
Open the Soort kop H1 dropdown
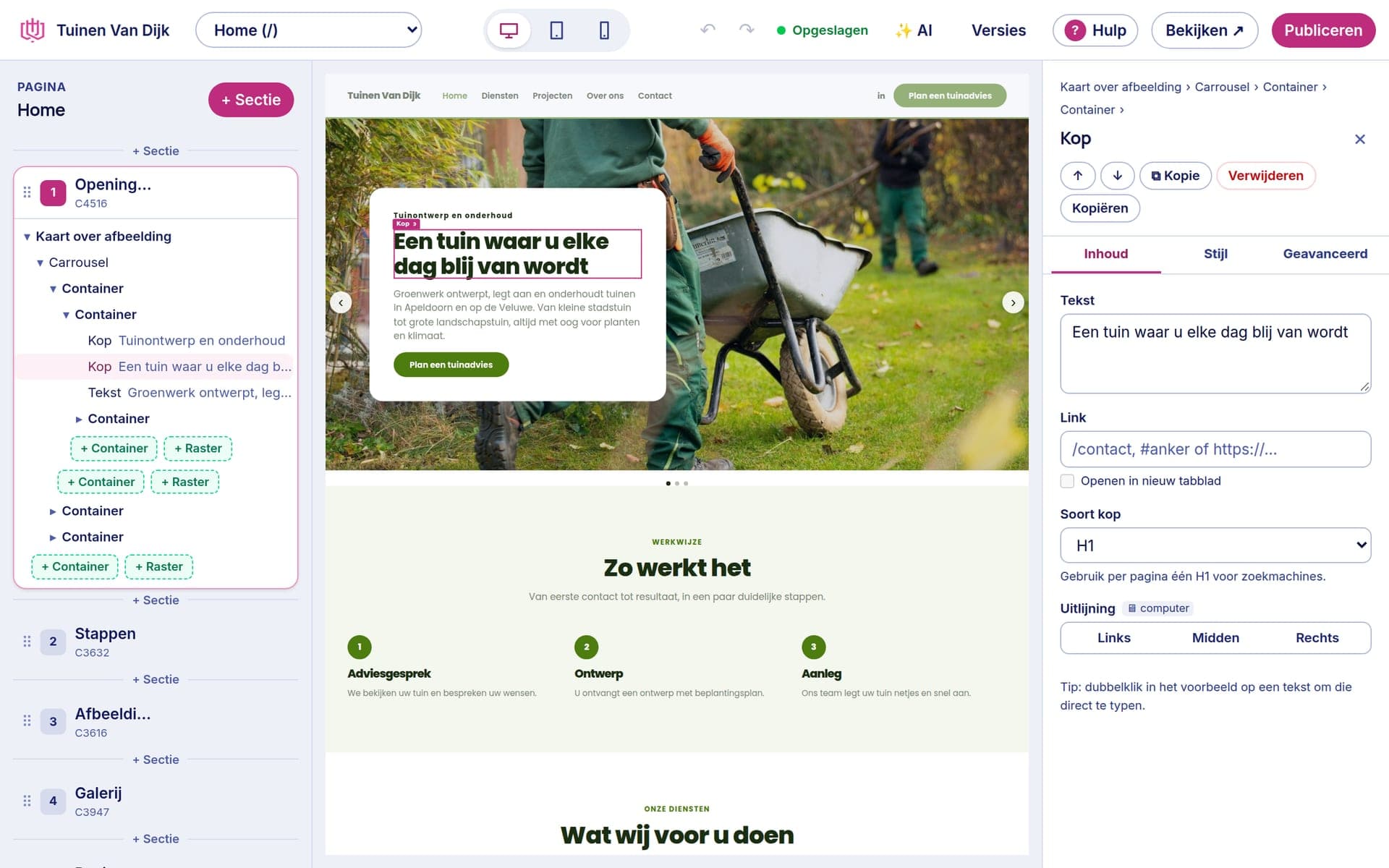tap(1215, 545)
